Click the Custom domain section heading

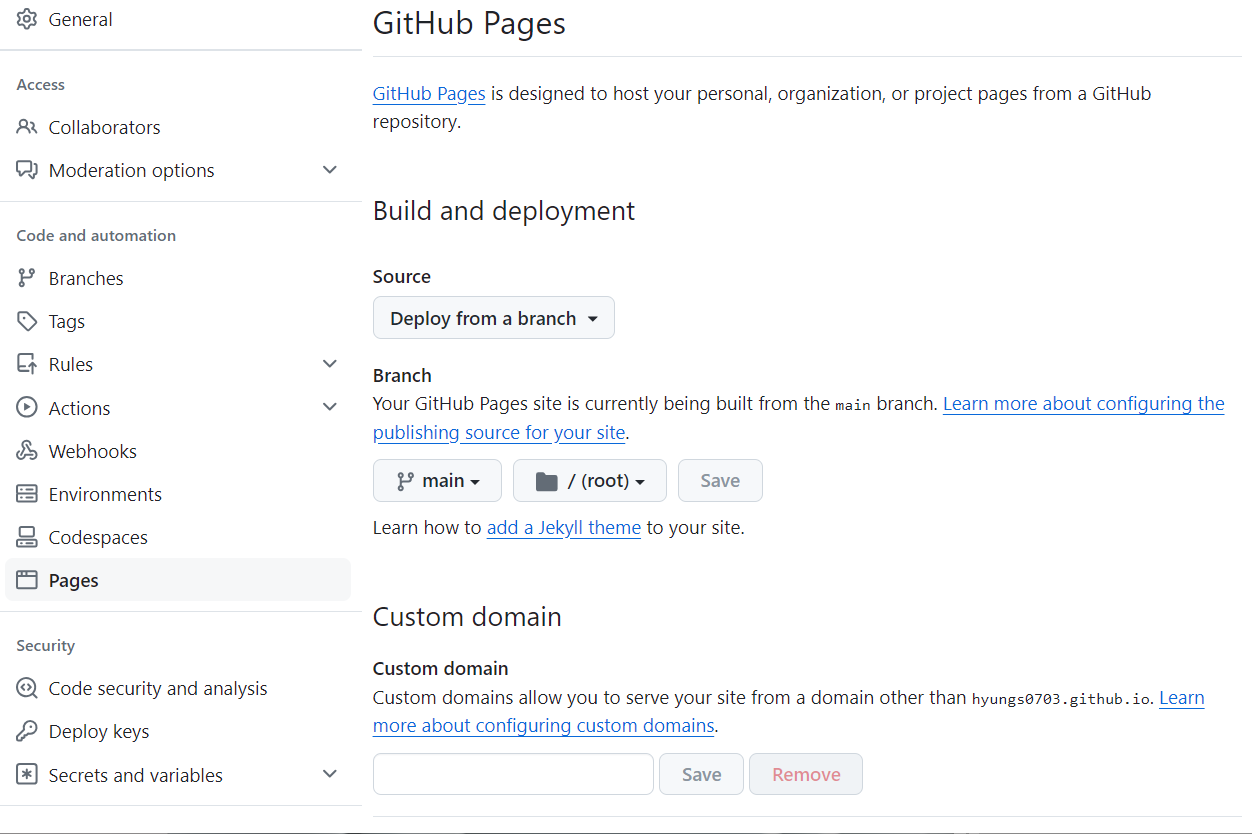[x=467, y=617]
